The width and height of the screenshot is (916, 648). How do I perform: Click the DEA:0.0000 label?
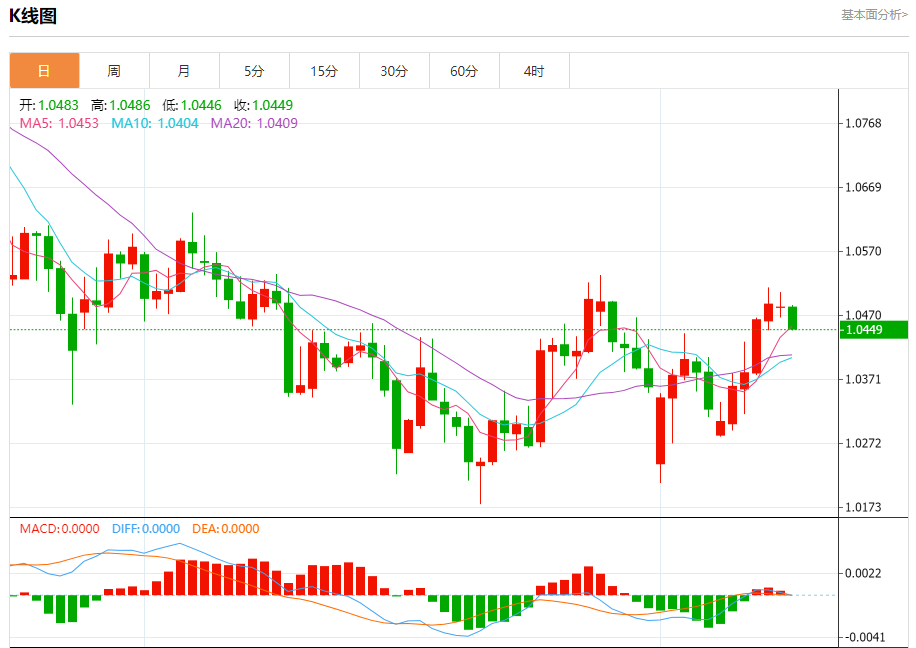225,529
